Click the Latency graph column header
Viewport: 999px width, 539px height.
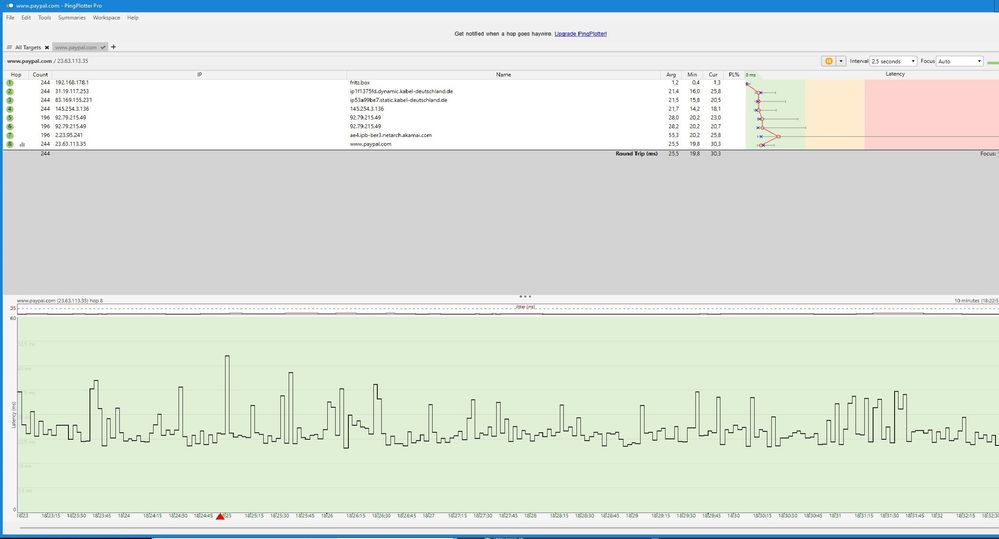click(895, 75)
